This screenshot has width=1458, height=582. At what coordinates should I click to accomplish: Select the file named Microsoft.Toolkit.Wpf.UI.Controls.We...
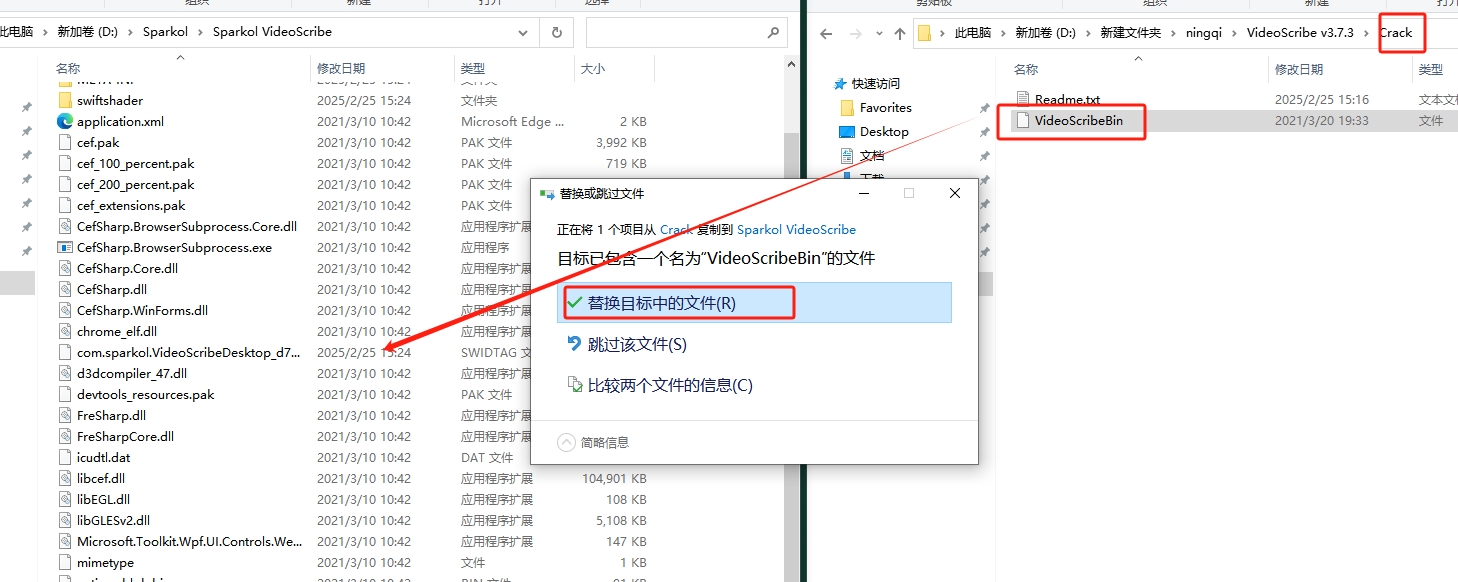pyautogui.click(x=189, y=541)
